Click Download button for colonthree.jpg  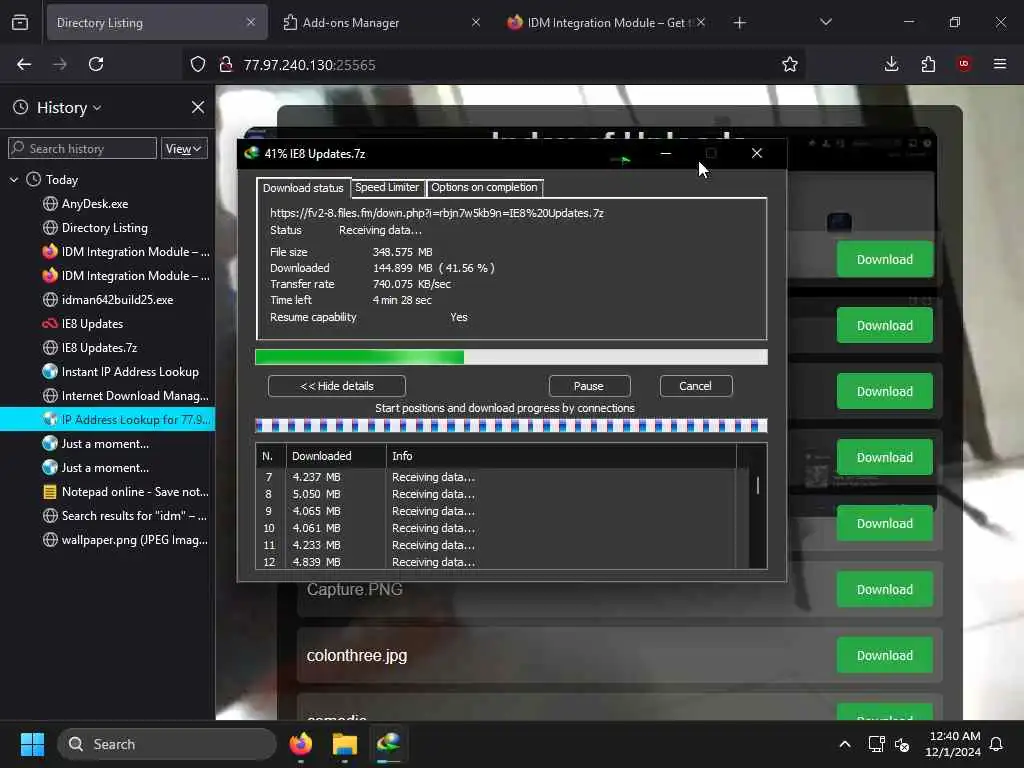885,656
